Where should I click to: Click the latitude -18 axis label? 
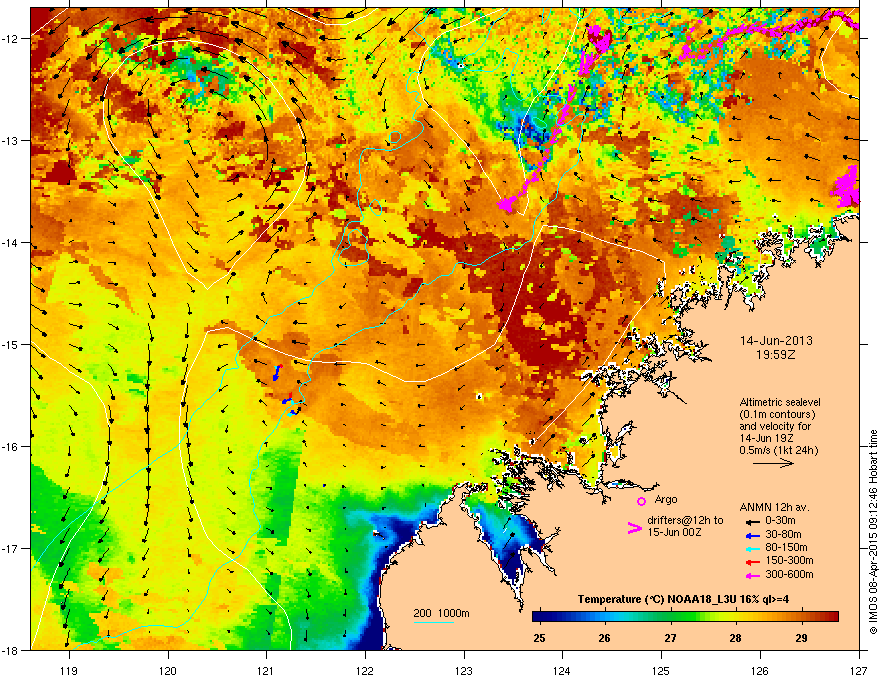[10, 650]
